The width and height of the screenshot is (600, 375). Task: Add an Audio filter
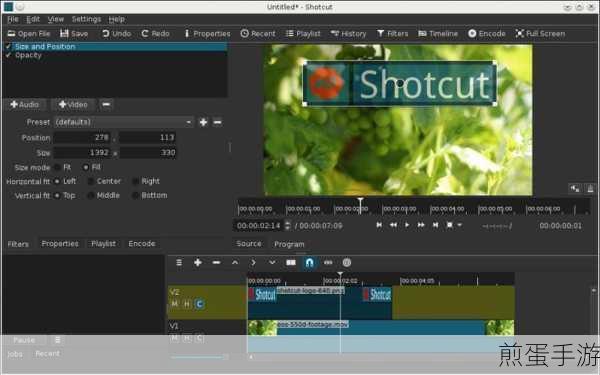pos(24,104)
